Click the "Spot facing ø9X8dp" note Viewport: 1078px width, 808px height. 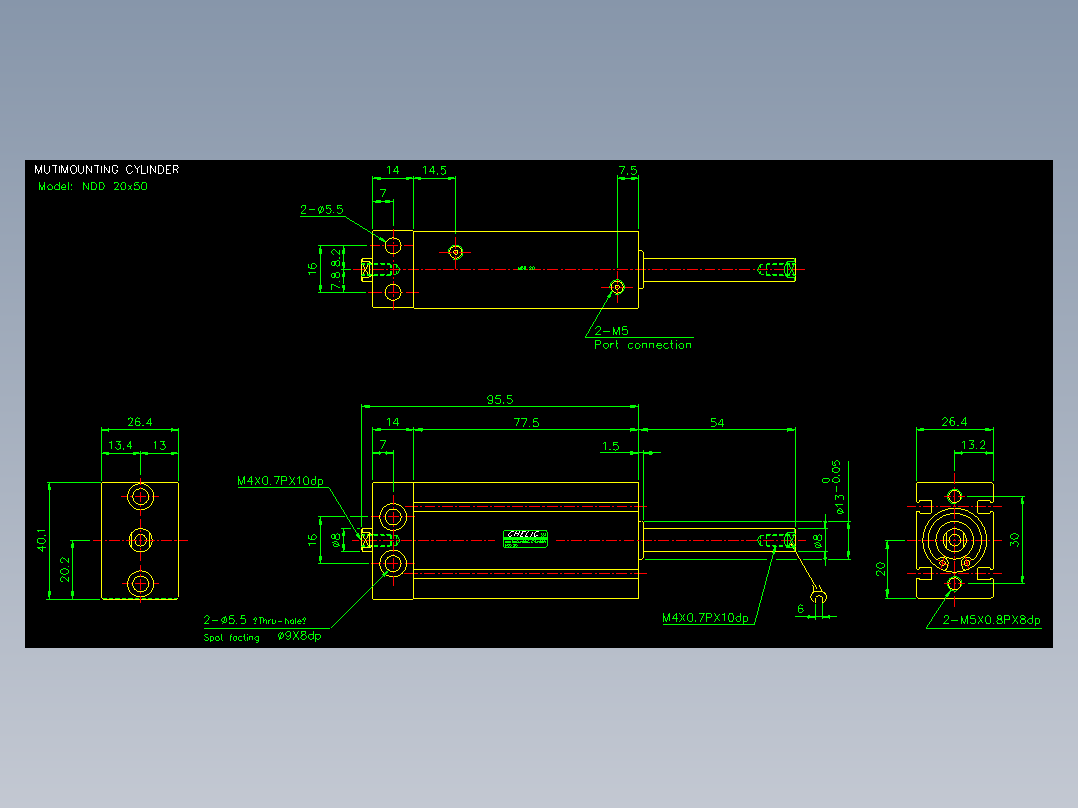263,637
